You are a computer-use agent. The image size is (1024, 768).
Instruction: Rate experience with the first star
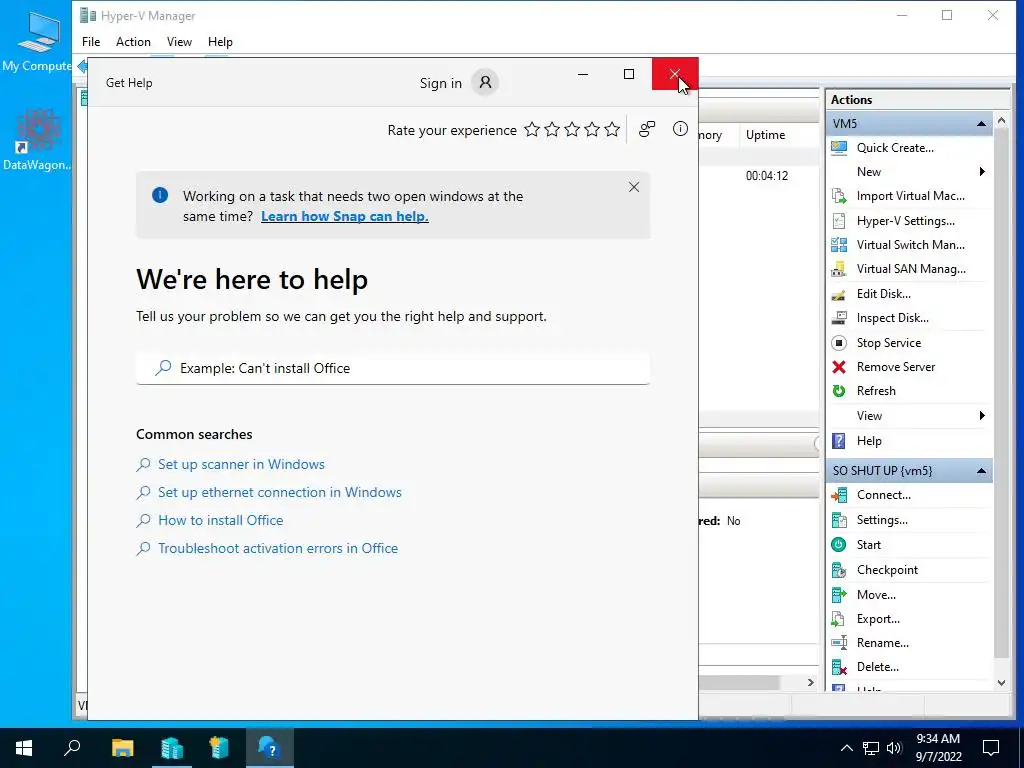[x=532, y=129]
